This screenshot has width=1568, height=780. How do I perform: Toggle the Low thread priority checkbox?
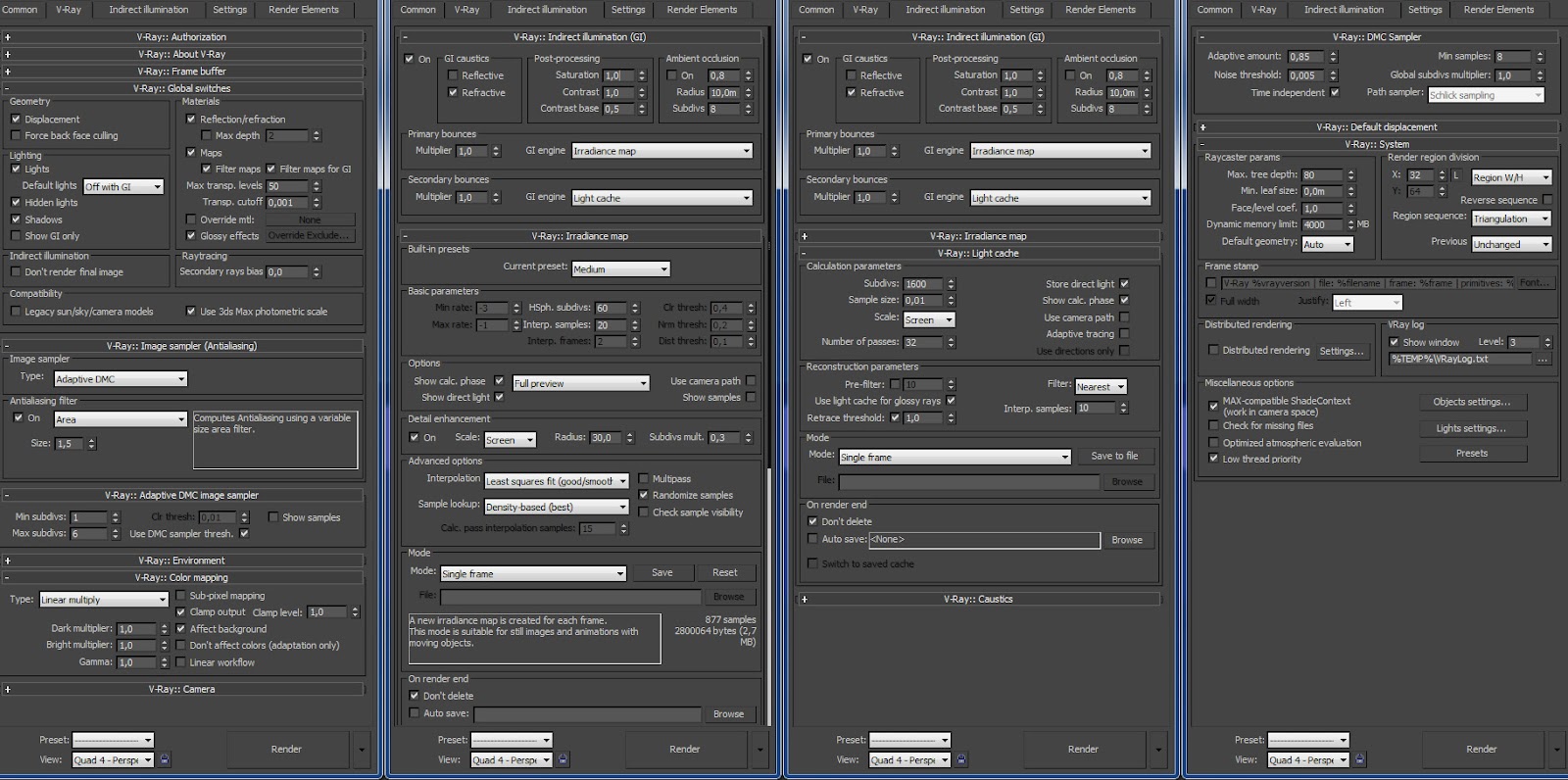pos(1213,459)
